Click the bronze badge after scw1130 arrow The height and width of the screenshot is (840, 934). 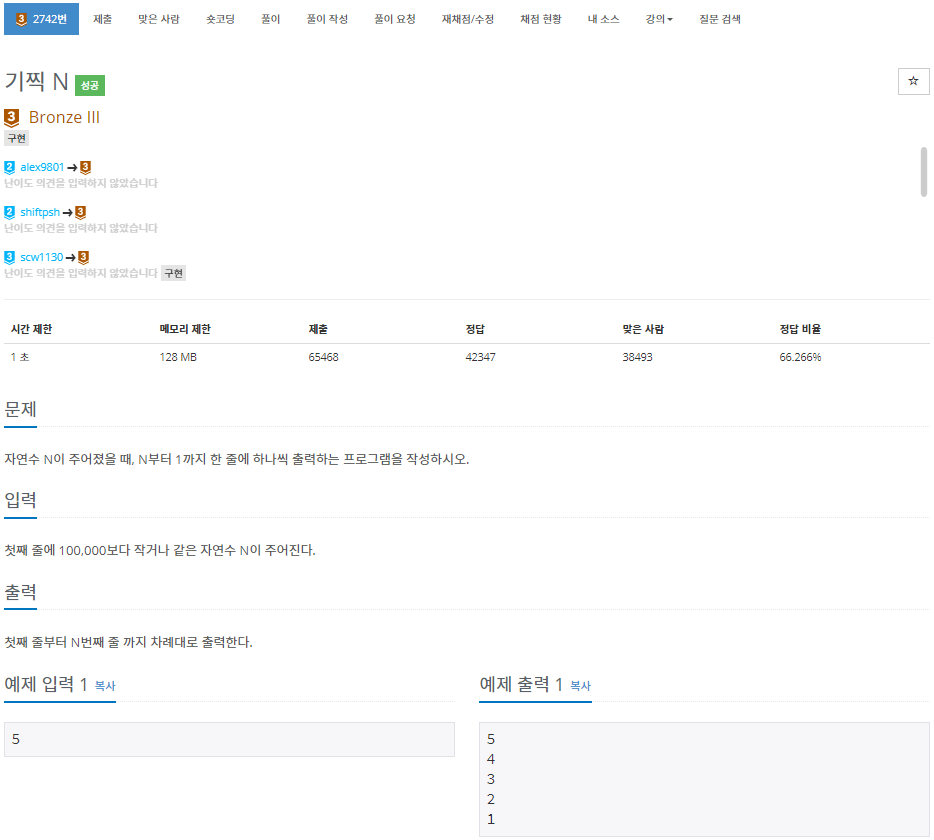coord(83,257)
